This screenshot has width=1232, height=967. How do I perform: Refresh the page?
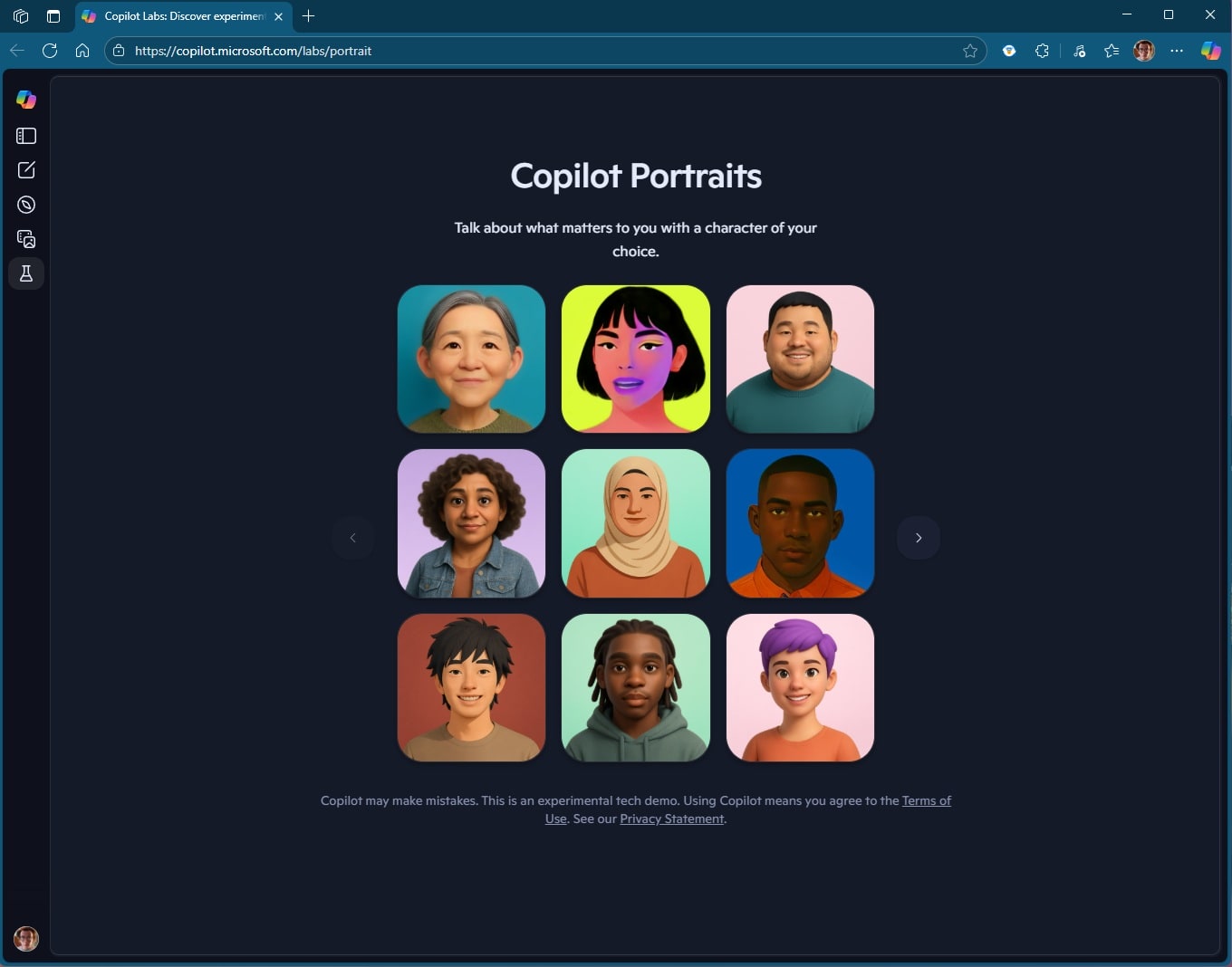(50, 51)
